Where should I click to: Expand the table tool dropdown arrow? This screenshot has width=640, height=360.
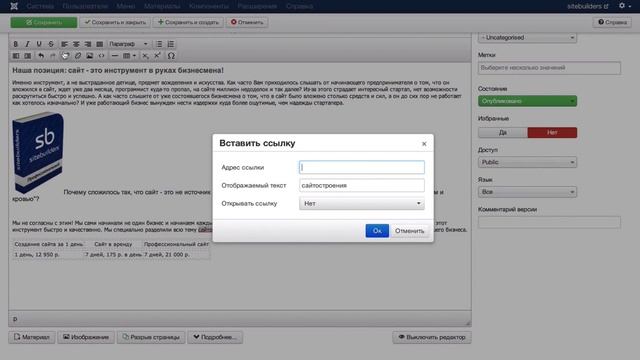(134, 56)
